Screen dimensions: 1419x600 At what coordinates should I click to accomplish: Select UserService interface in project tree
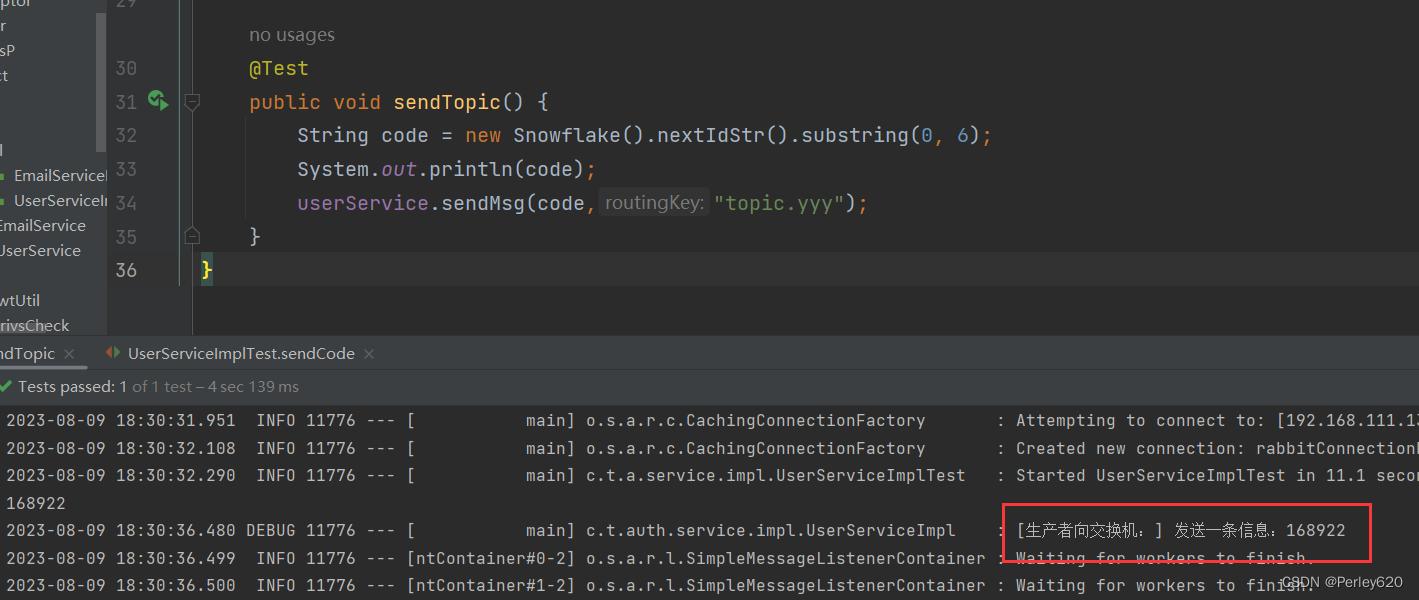pos(40,250)
